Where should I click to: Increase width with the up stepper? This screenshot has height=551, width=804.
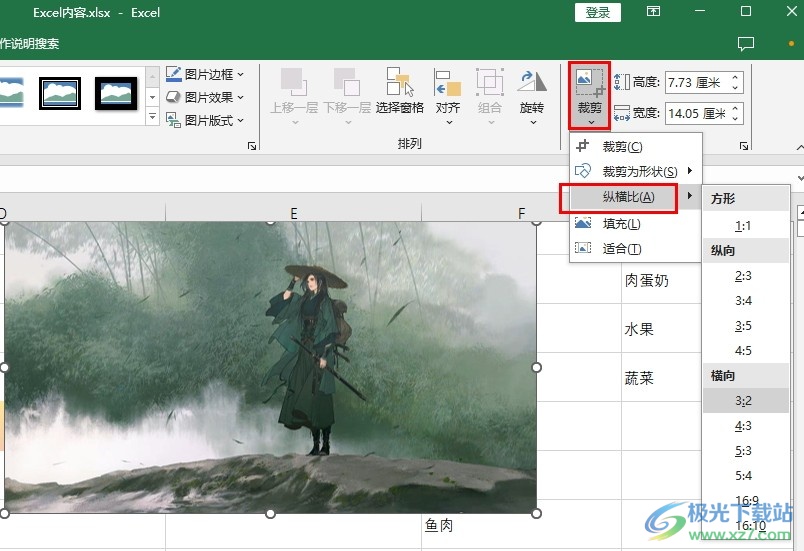coord(735,108)
